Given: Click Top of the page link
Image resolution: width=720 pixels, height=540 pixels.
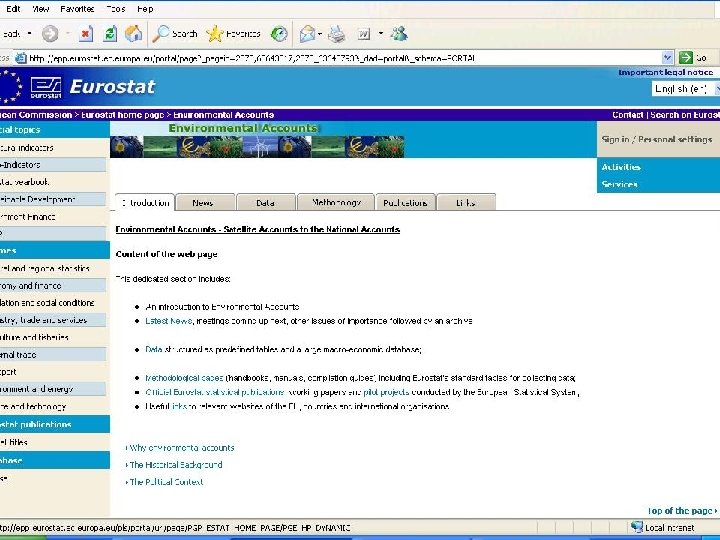Looking at the screenshot, I should tap(682, 511).
